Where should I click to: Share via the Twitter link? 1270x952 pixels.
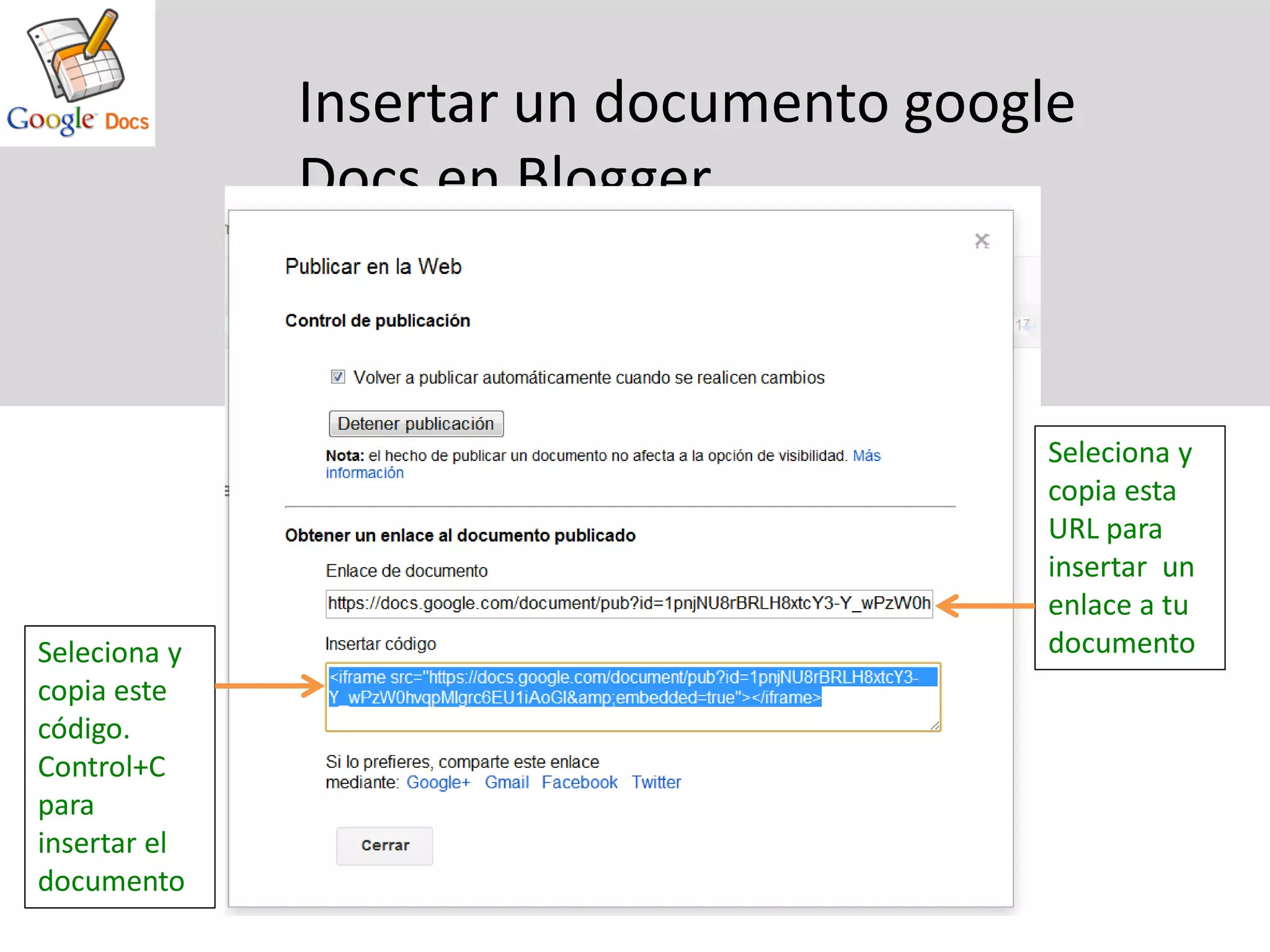coord(656,782)
